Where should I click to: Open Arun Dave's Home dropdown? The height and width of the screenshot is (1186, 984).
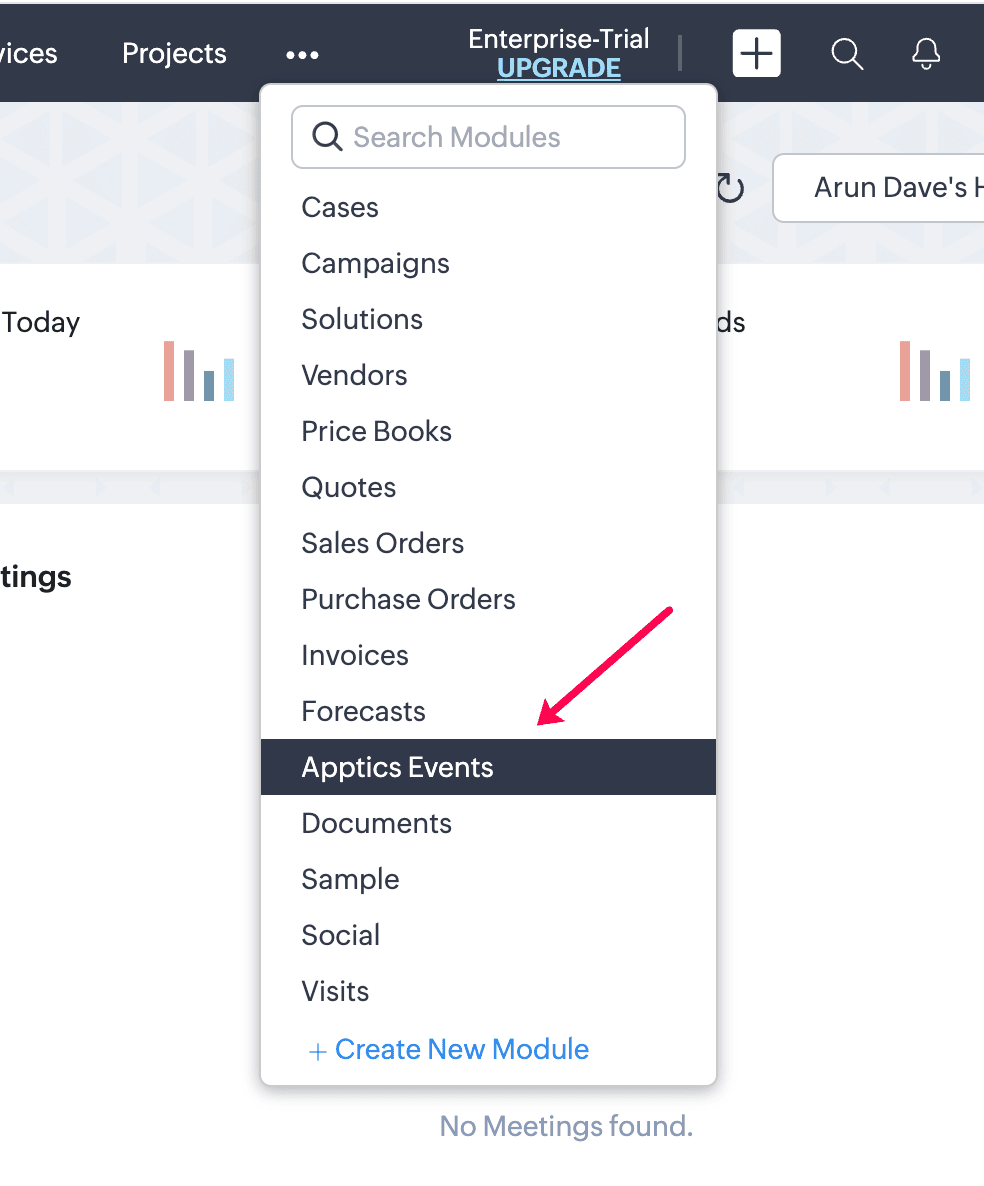(879, 188)
